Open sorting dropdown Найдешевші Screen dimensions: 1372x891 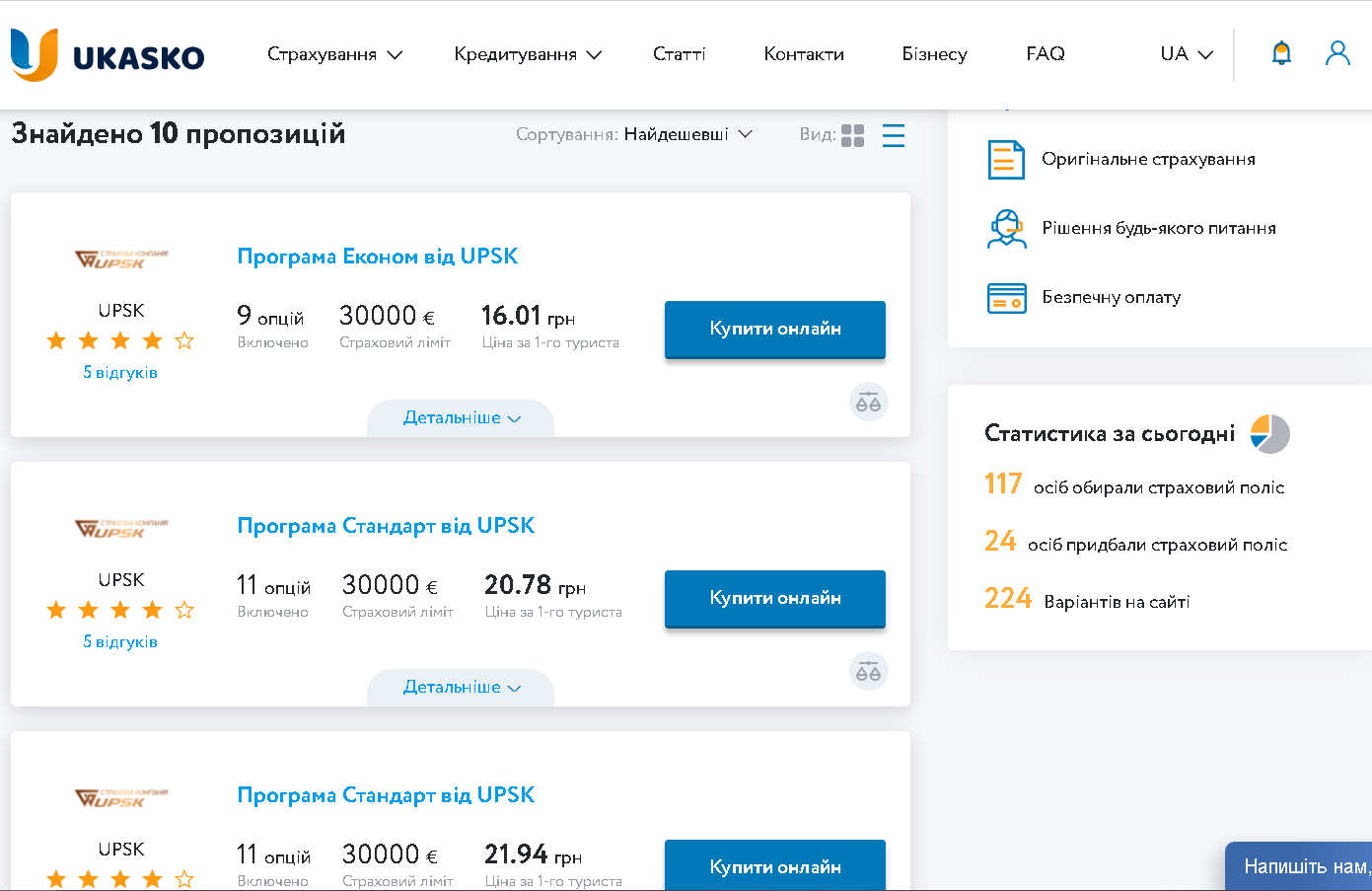coord(688,134)
